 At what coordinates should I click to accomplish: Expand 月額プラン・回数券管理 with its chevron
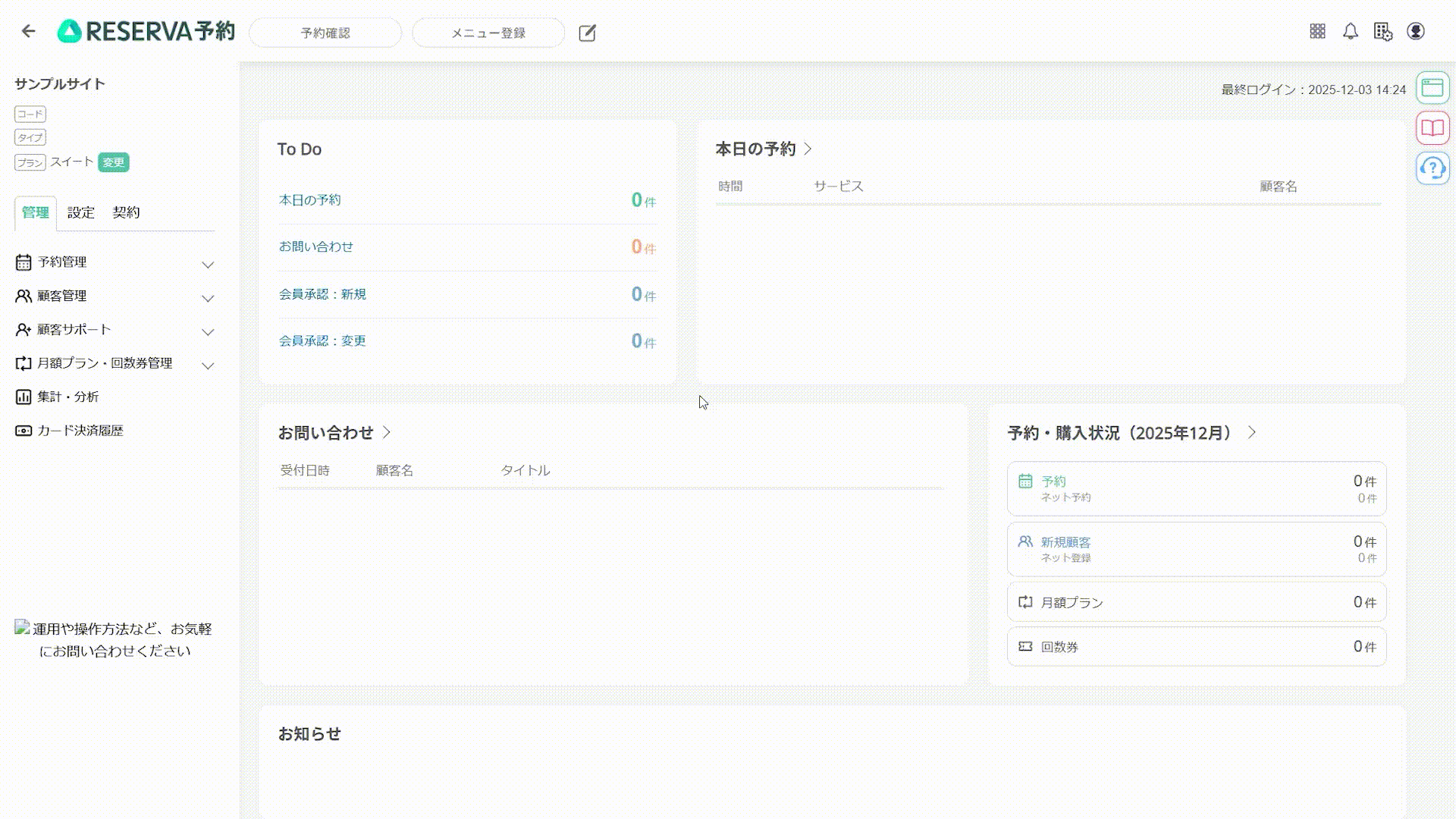(x=208, y=366)
